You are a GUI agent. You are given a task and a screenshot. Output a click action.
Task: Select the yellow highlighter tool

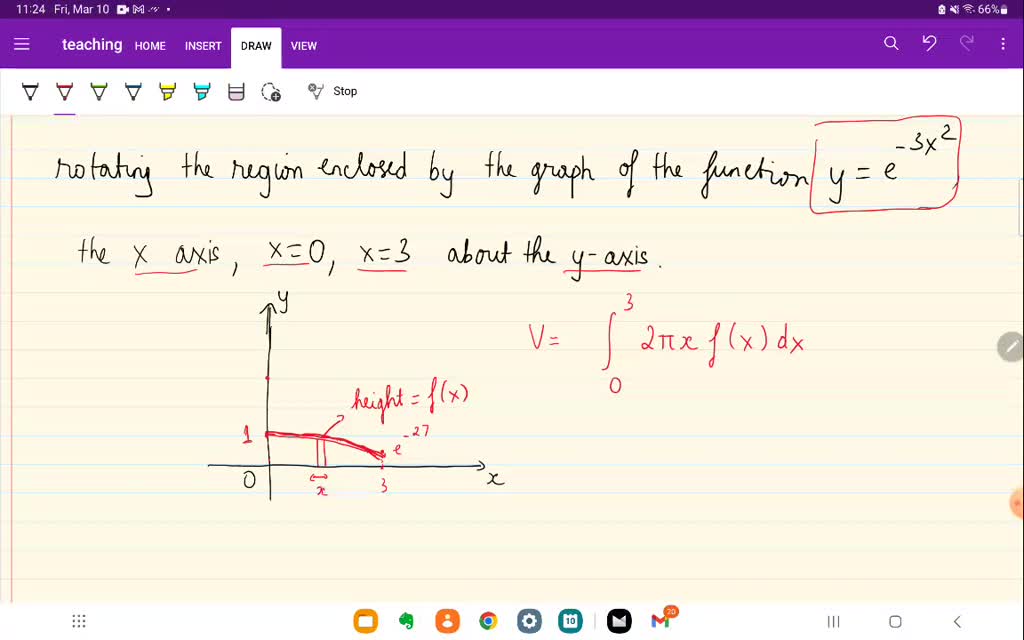167,91
